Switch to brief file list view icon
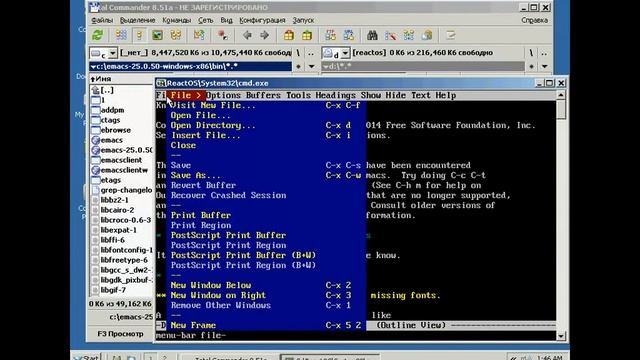 coord(121,36)
